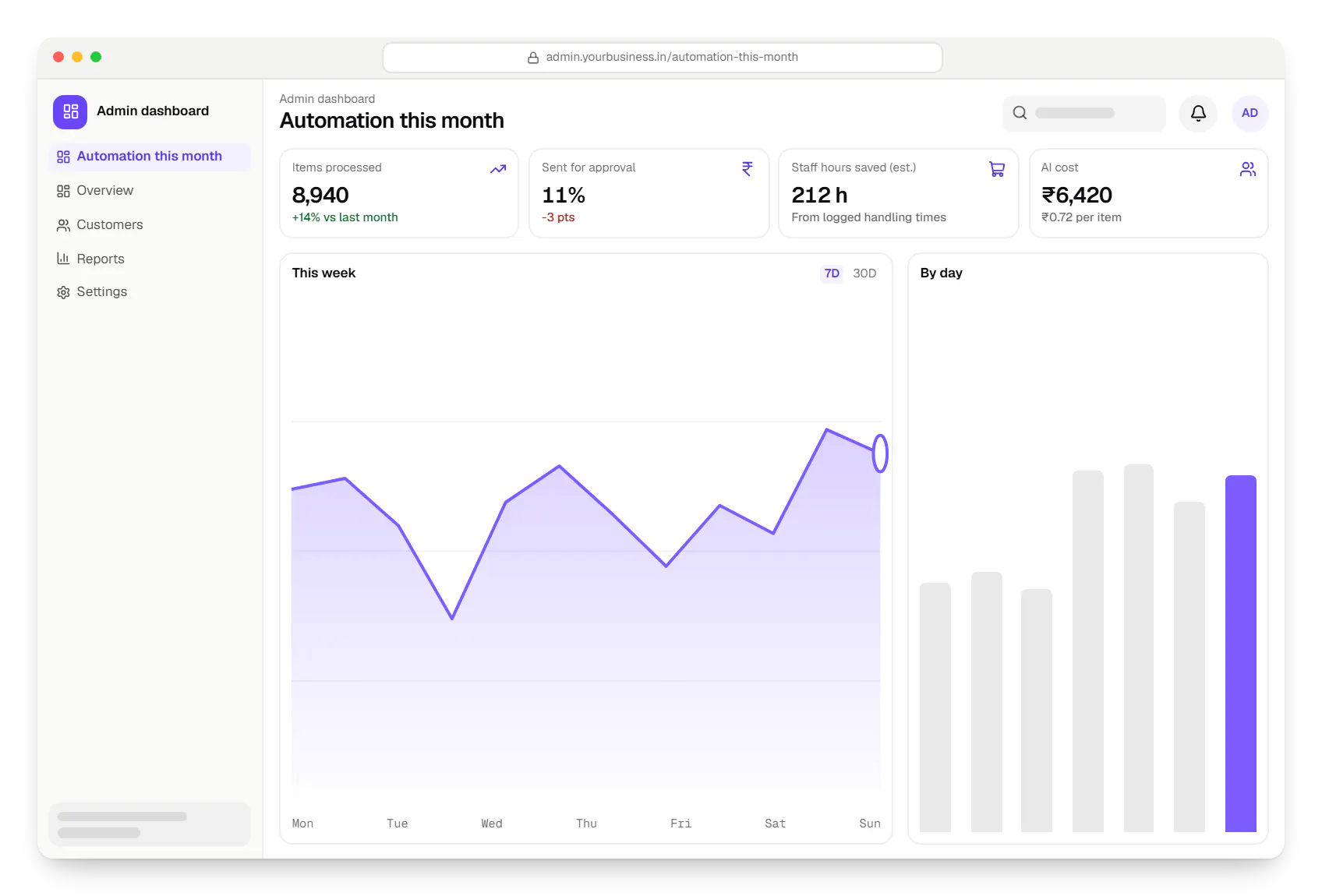The height and width of the screenshot is (896, 1322).
Task: Open the notifications bell
Action: click(x=1198, y=114)
